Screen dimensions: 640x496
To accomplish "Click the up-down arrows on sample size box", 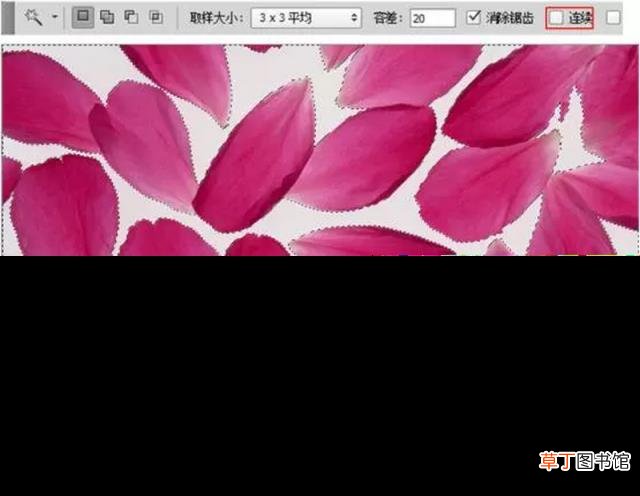I will pyautogui.click(x=354, y=18).
